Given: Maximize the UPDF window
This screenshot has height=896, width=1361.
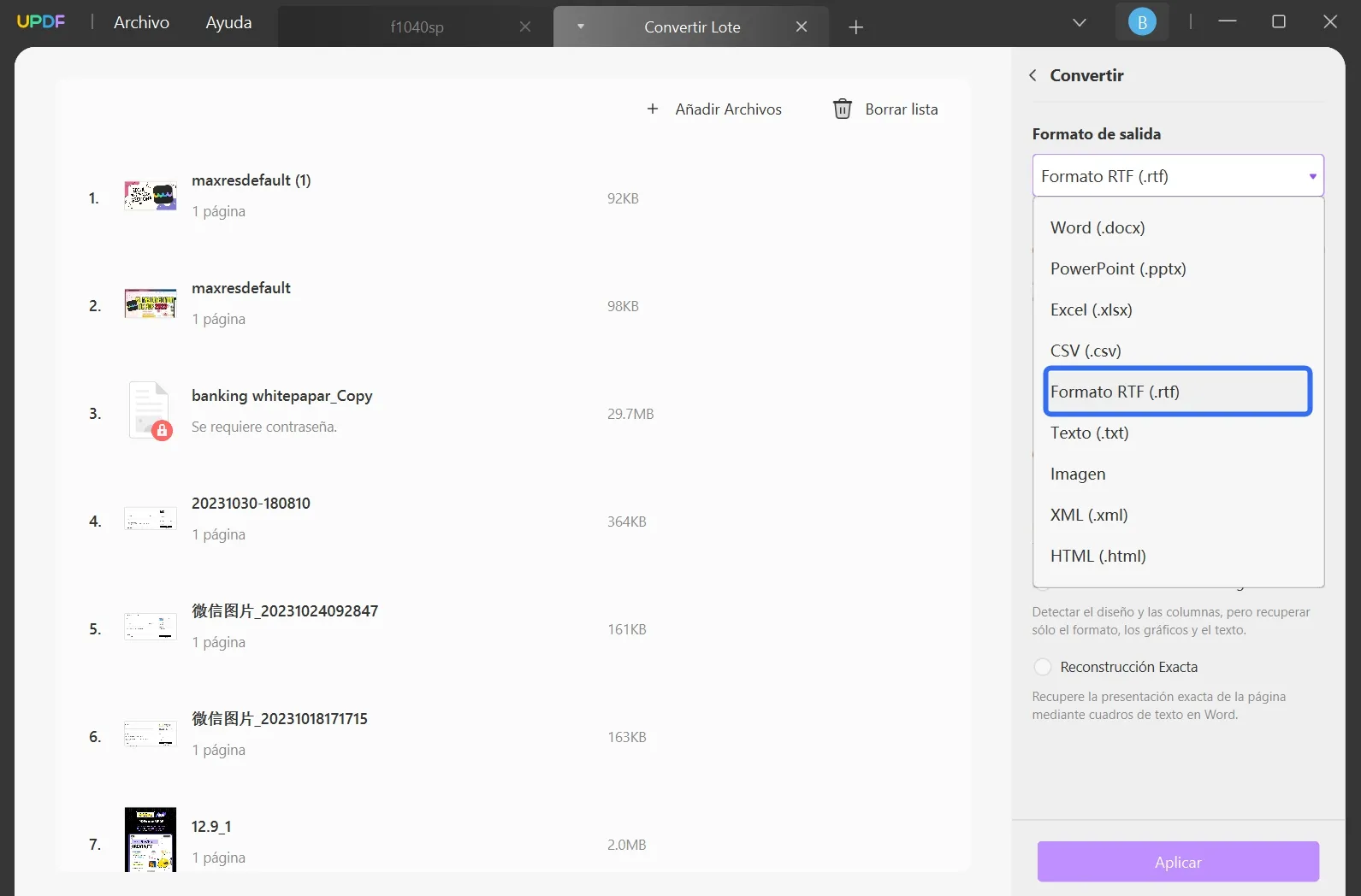Looking at the screenshot, I should 1279,21.
